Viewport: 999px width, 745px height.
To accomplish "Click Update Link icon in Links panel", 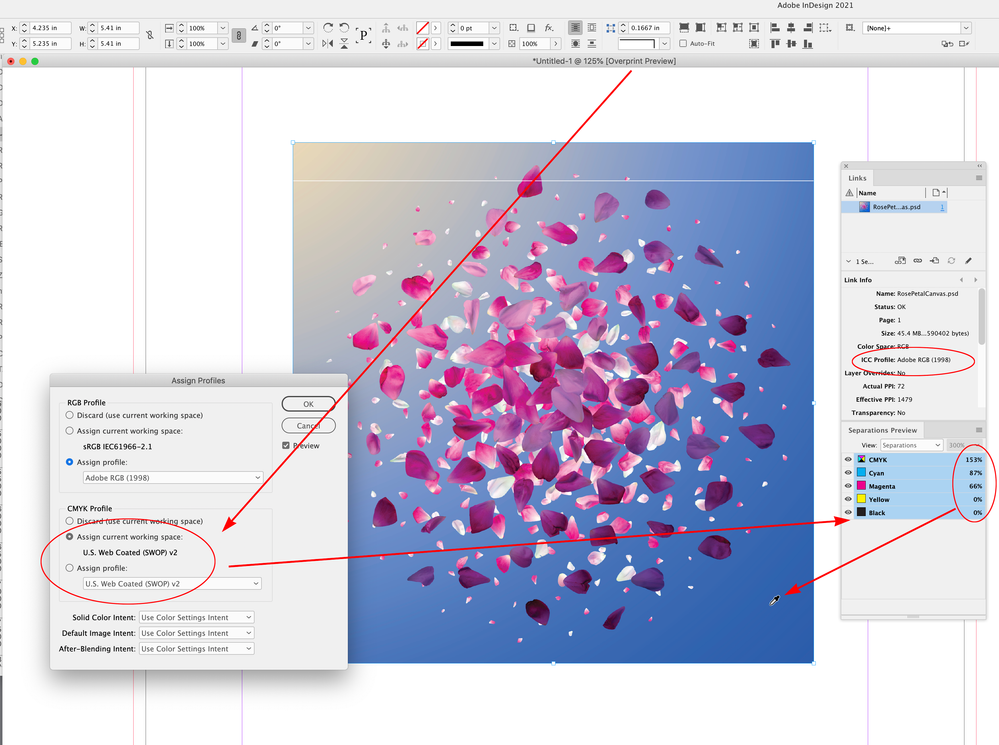I will pyautogui.click(x=951, y=261).
